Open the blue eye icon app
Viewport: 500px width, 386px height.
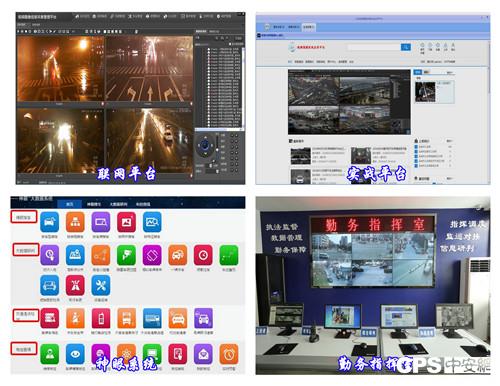(75, 354)
